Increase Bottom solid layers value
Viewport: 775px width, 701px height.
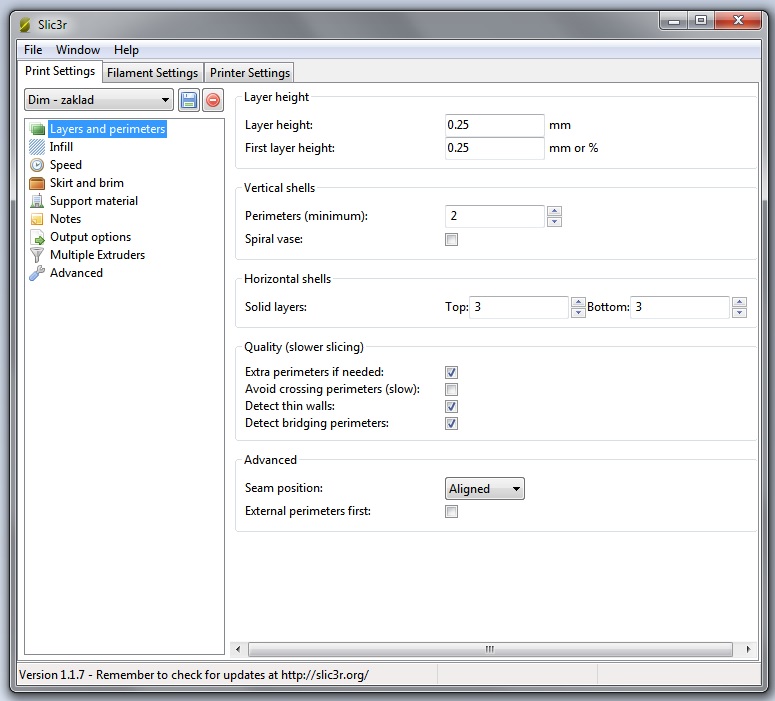click(739, 302)
